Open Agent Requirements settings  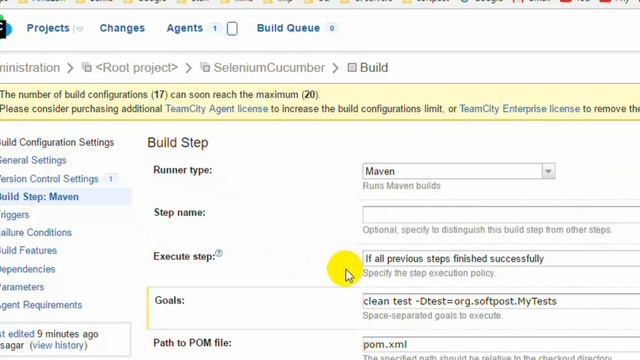[x=41, y=305]
